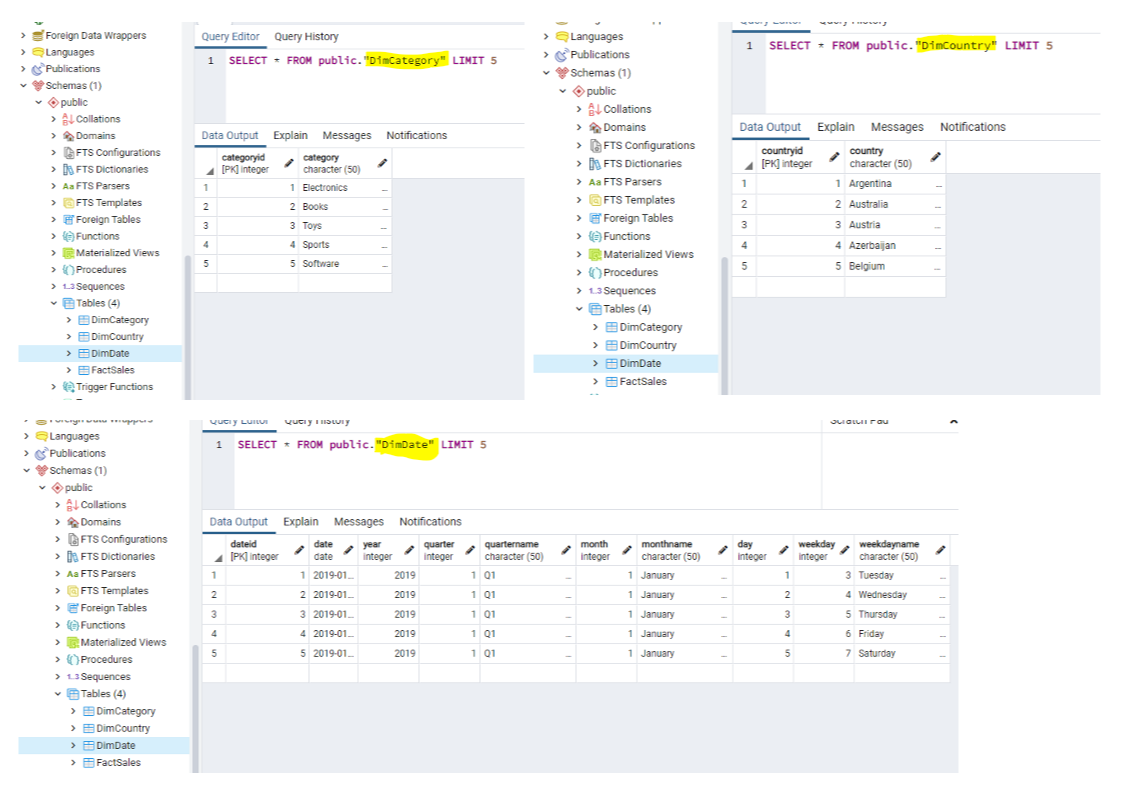This screenshot has height=790, width=1137.
Task: Select highlighted DimDate table in the DimCountry window
Action: [640, 363]
